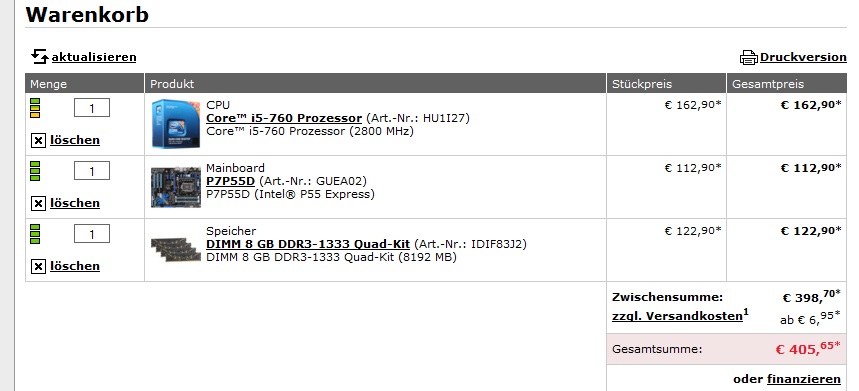Click the refresh arrows icon beside aktualisieren
Viewport: 859px width, 391px height.
point(39,56)
